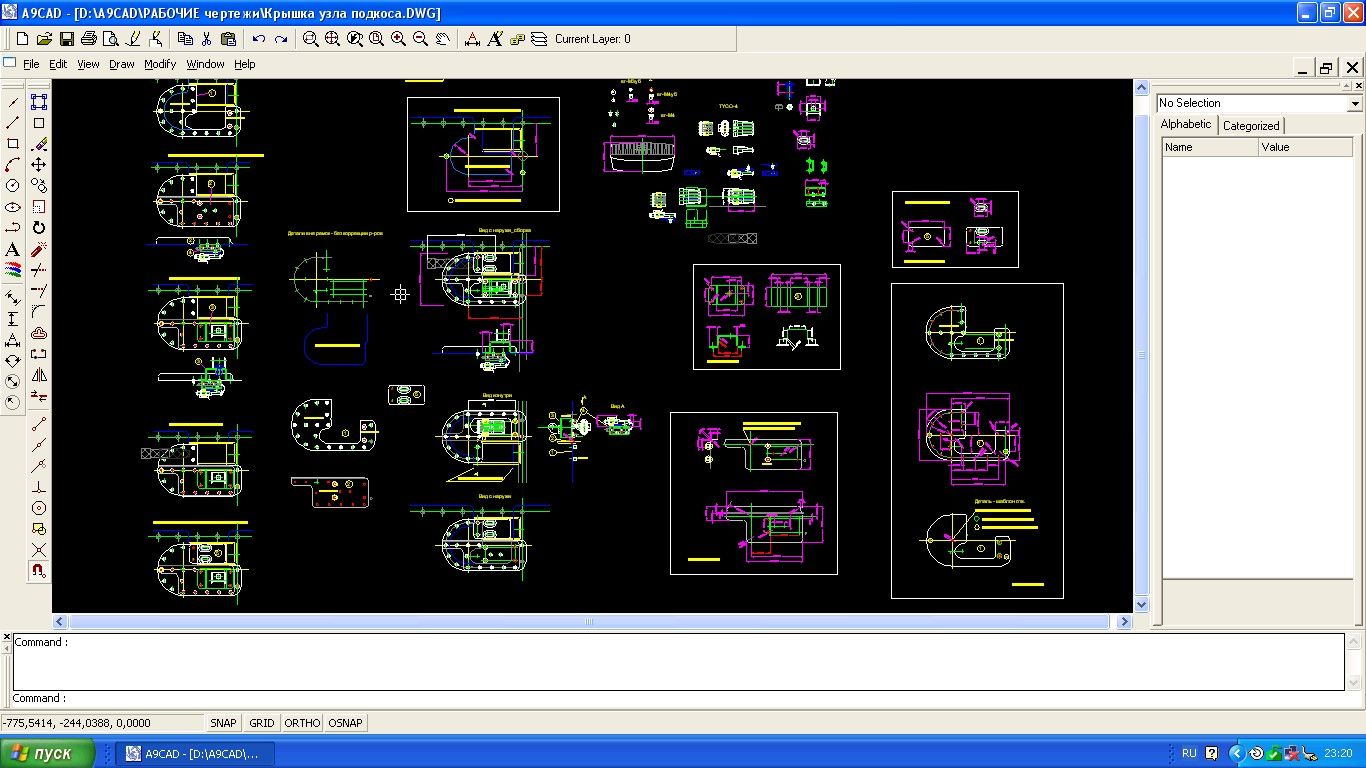Viewport: 1366px width, 768px height.
Task: Switch to the Categorized tab
Action: coord(1251,126)
